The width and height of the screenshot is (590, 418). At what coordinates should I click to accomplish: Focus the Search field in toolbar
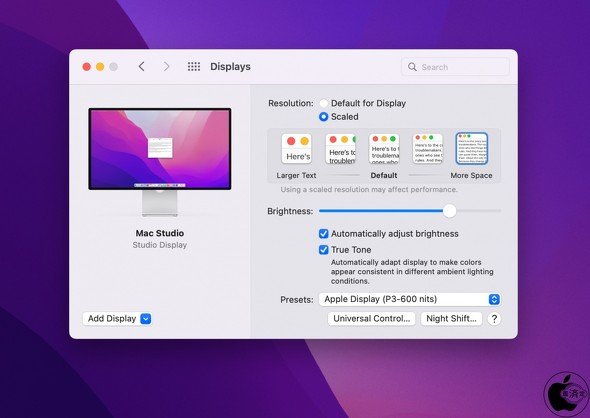(x=455, y=67)
